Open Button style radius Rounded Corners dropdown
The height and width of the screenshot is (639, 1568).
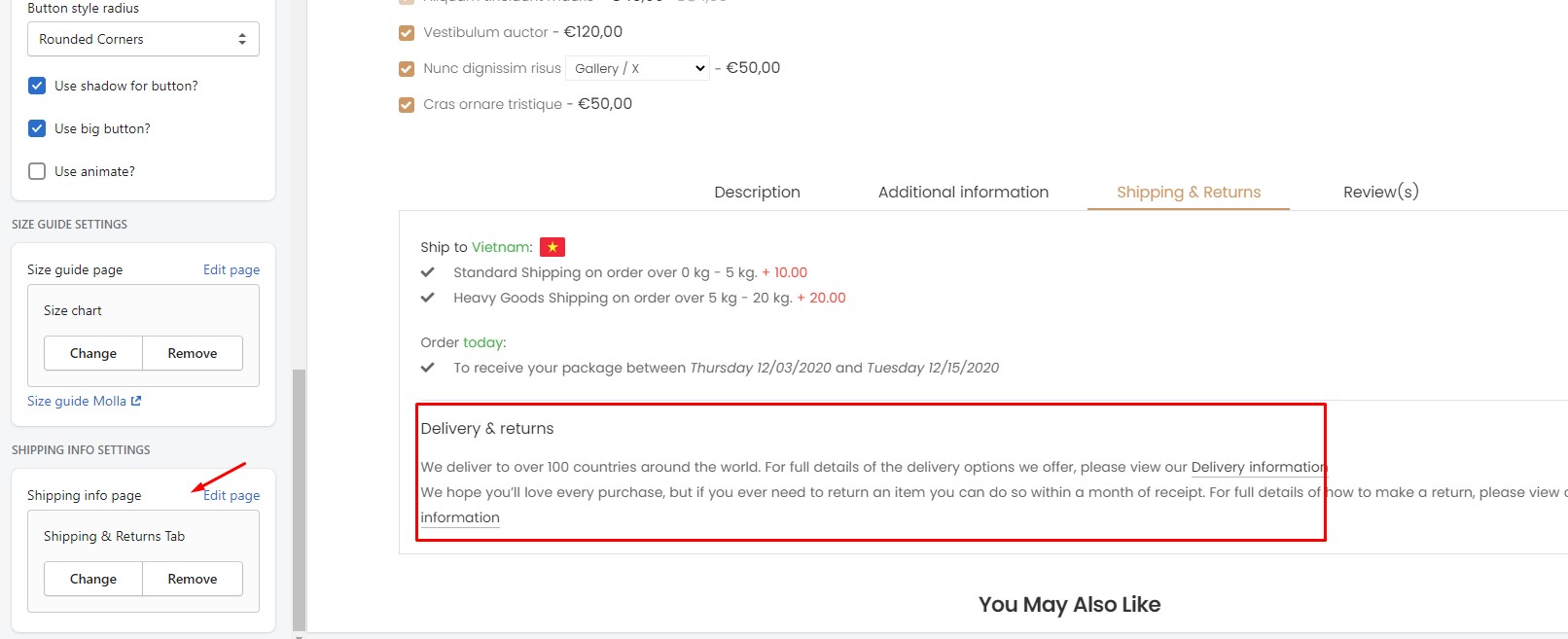point(143,39)
